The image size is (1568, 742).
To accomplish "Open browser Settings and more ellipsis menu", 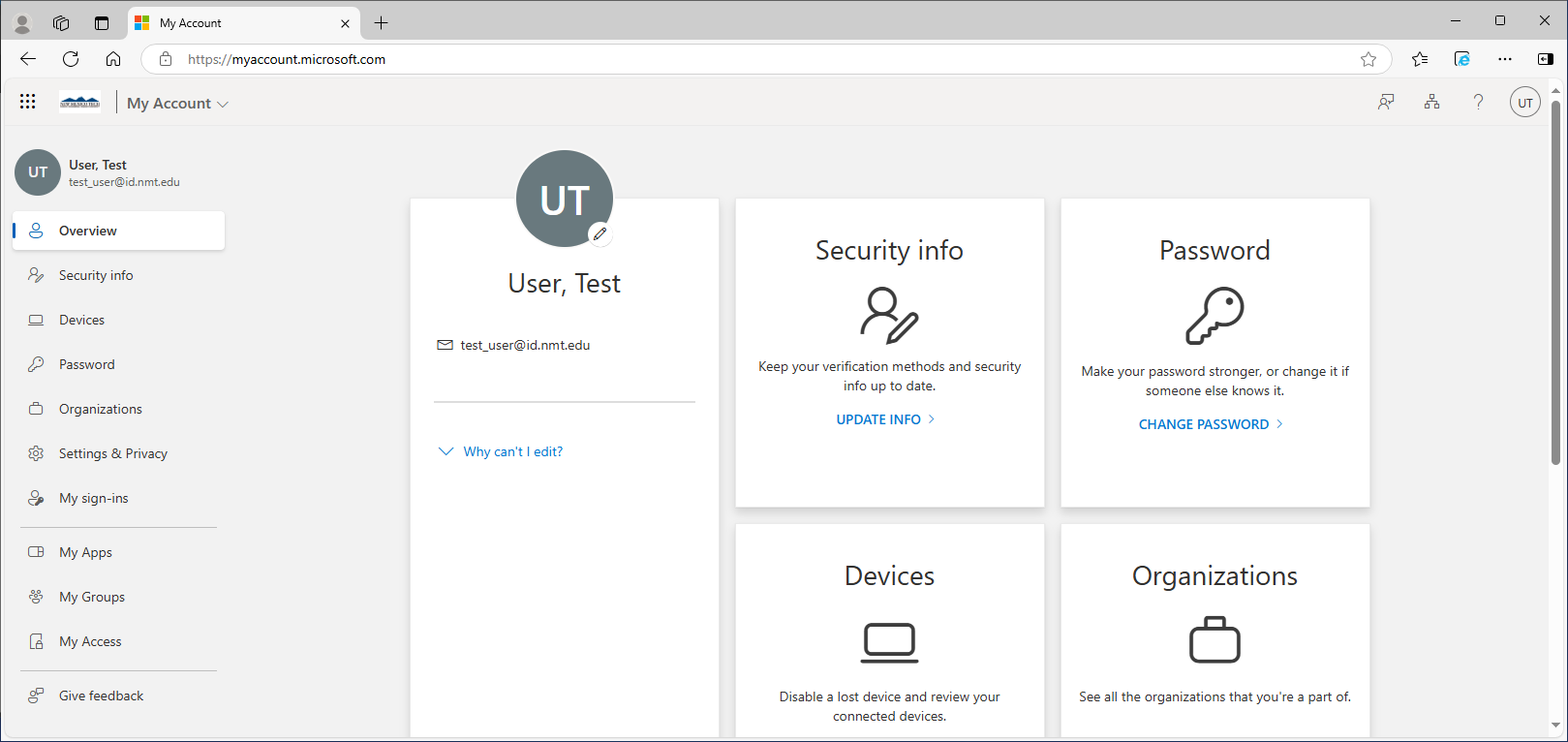I will tap(1504, 59).
